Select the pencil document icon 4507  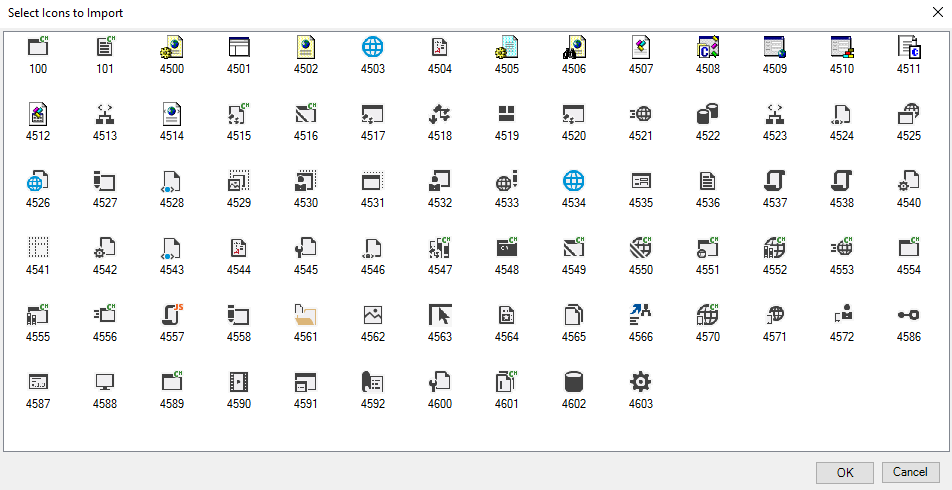point(641,47)
